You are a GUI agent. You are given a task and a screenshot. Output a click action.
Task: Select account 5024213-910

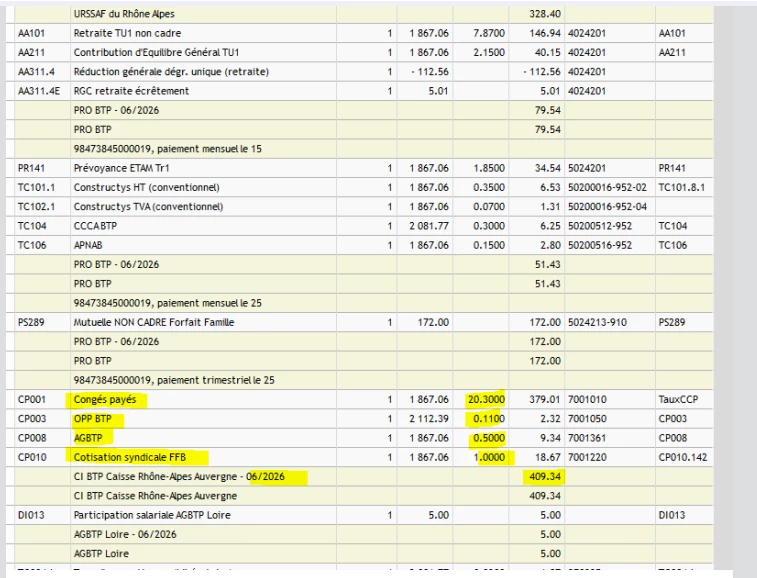pos(597,322)
